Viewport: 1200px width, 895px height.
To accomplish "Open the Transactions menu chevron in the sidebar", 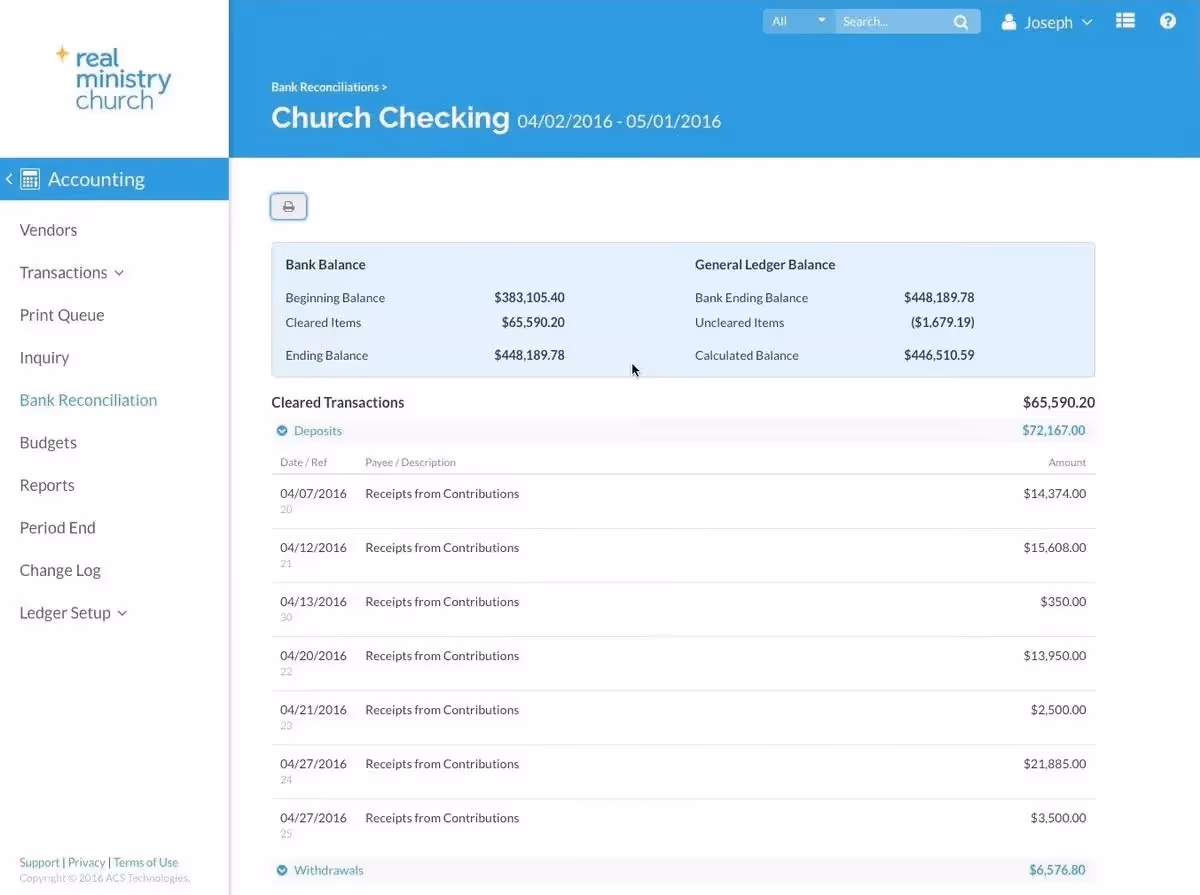I will click(x=117, y=272).
